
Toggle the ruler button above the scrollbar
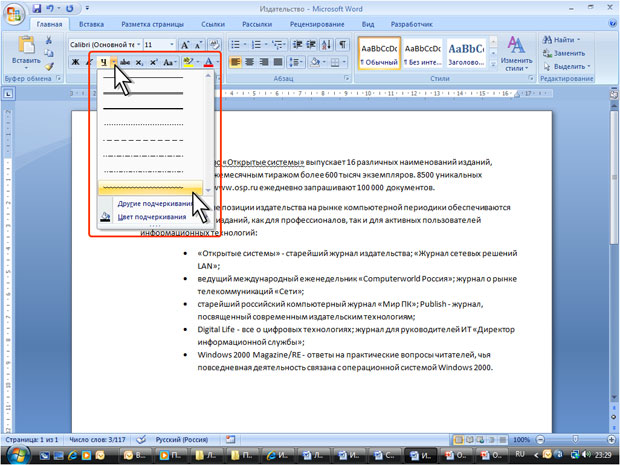[x=614, y=95]
